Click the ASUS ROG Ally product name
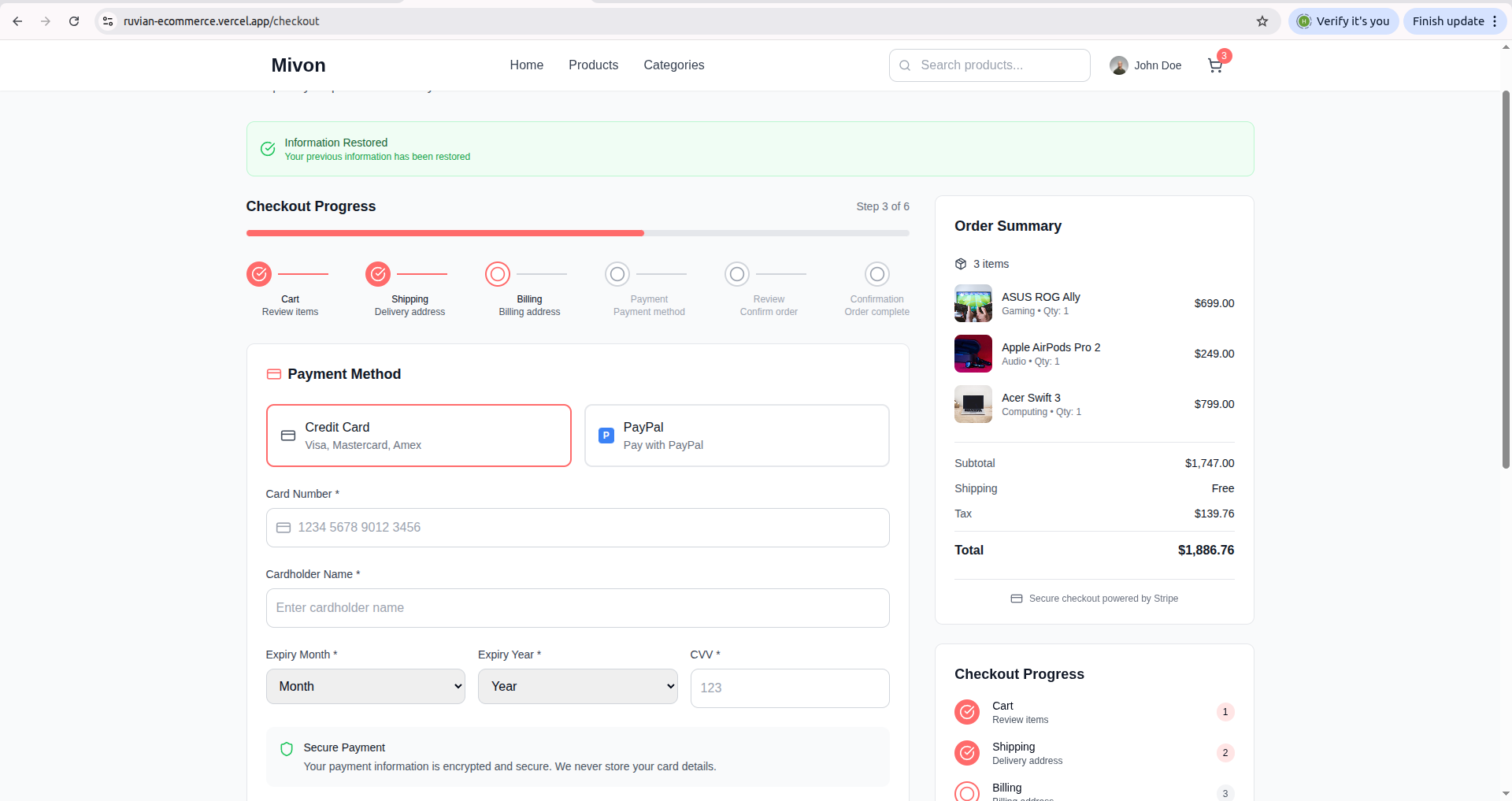The image size is (1512, 801). [x=1040, y=297]
